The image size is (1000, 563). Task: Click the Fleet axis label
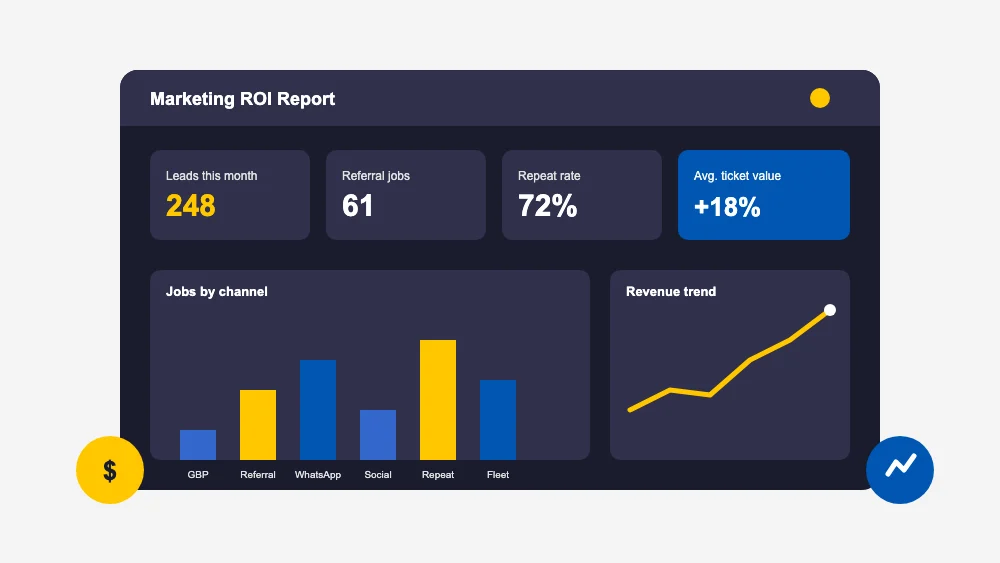pos(497,474)
